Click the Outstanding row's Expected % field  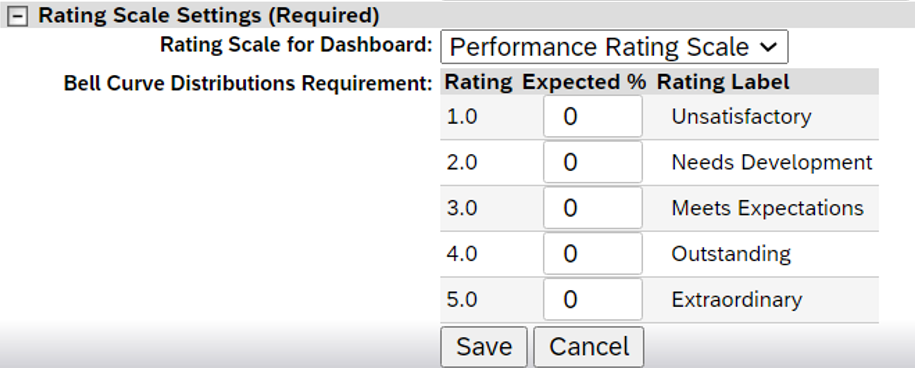pos(592,254)
